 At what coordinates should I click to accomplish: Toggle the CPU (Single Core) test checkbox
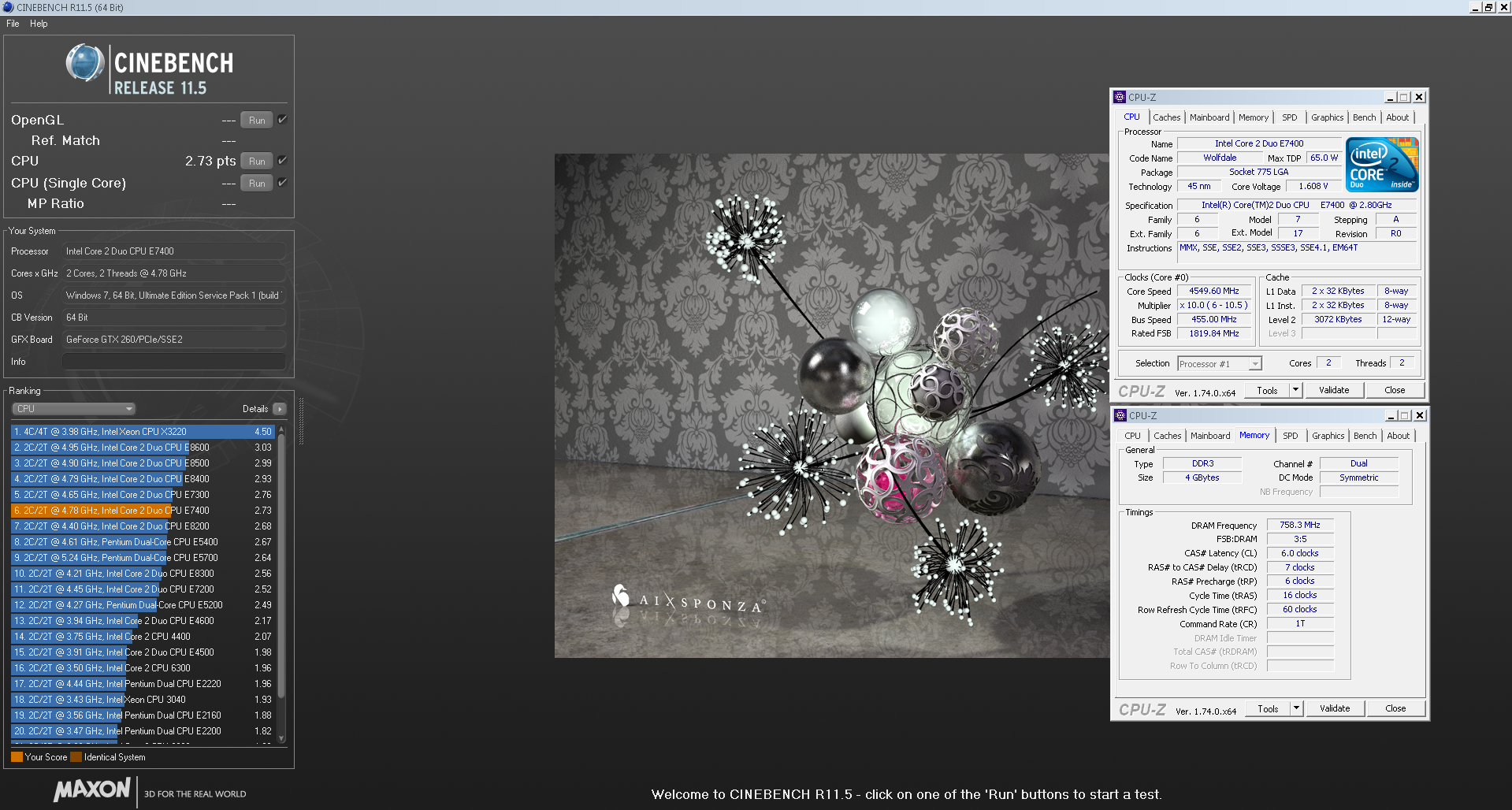tap(282, 183)
